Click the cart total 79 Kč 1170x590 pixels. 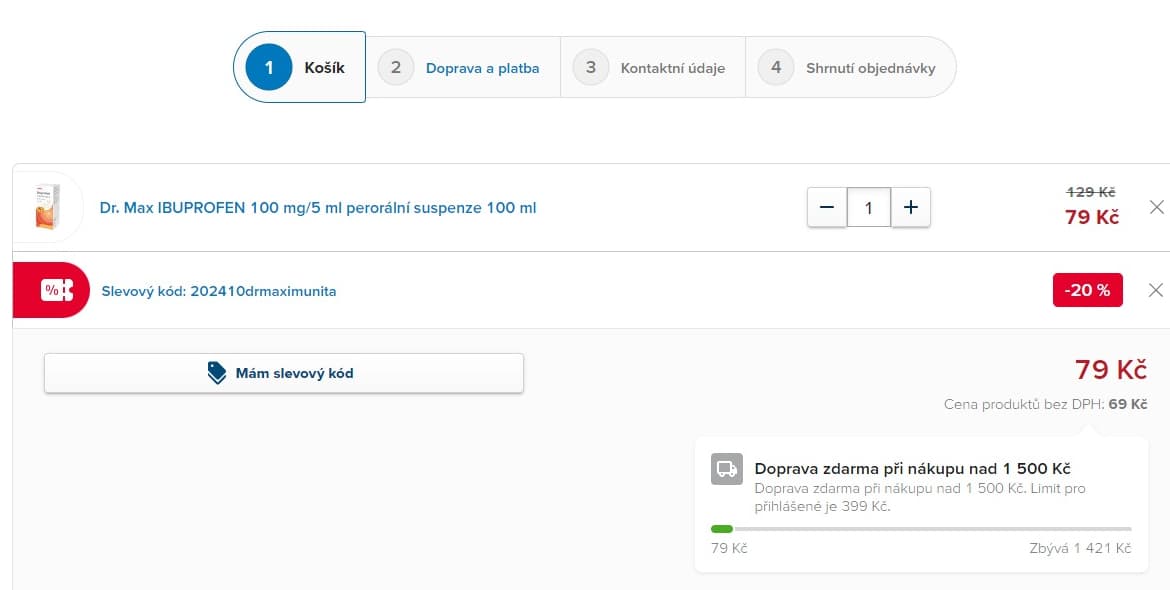point(1110,370)
